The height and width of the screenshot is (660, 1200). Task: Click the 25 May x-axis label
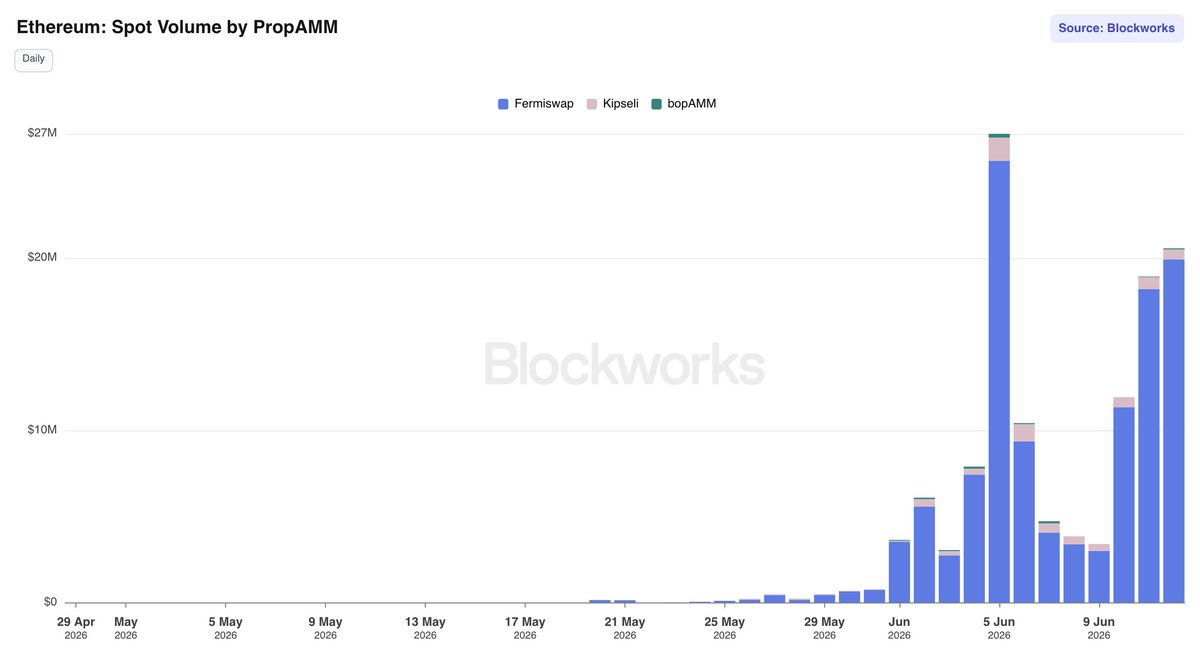pos(725,627)
